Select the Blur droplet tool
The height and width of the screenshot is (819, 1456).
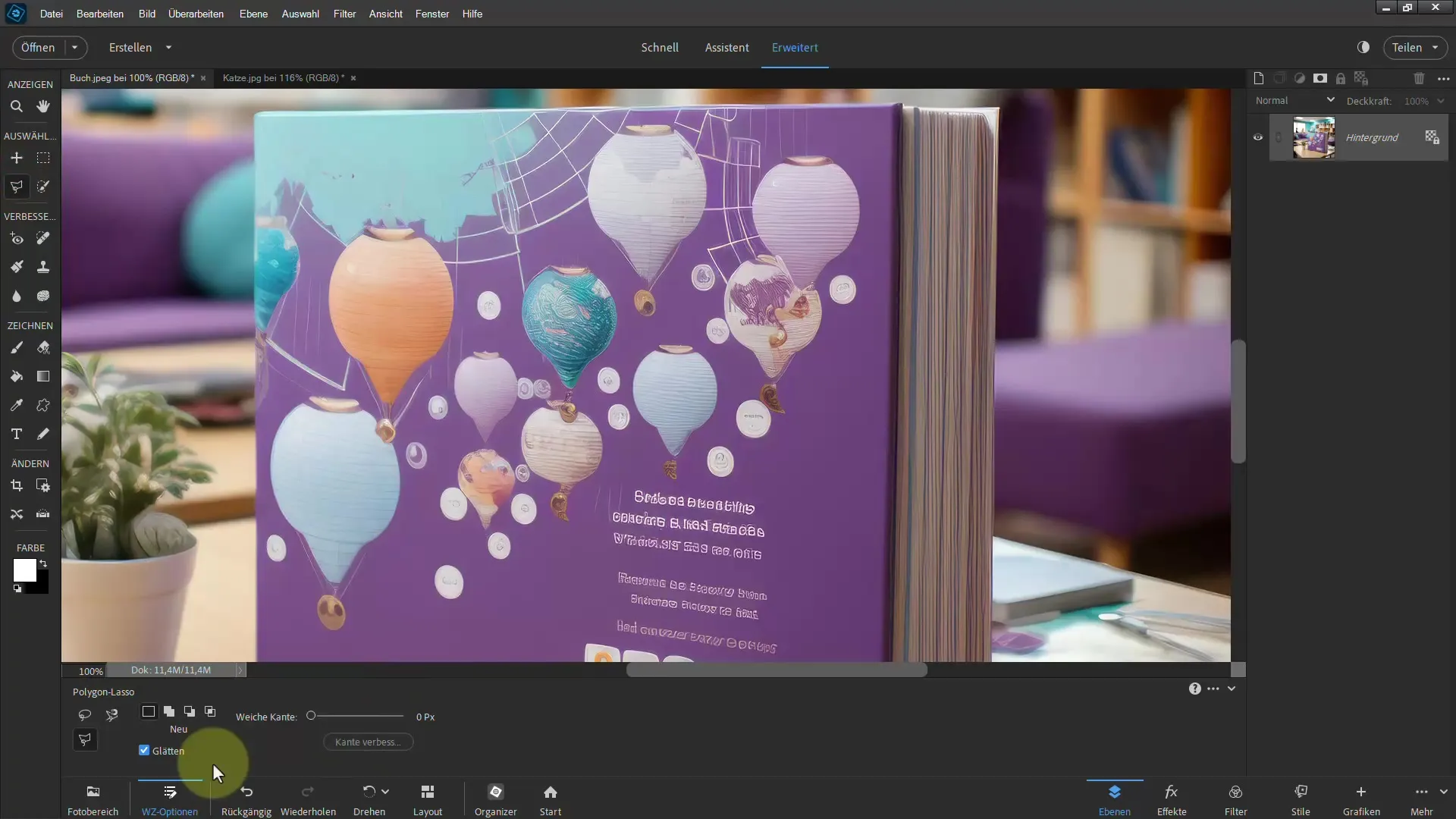click(x=16, y=296)
